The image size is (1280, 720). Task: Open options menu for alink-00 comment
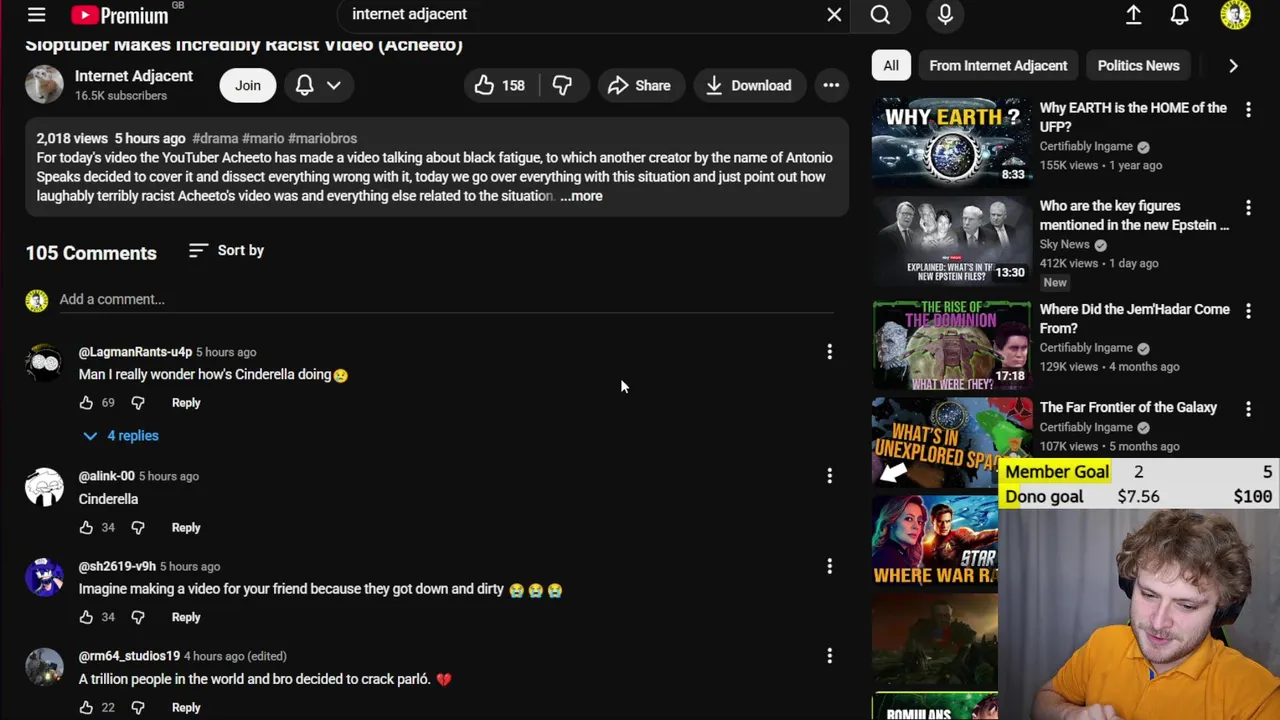829,477
